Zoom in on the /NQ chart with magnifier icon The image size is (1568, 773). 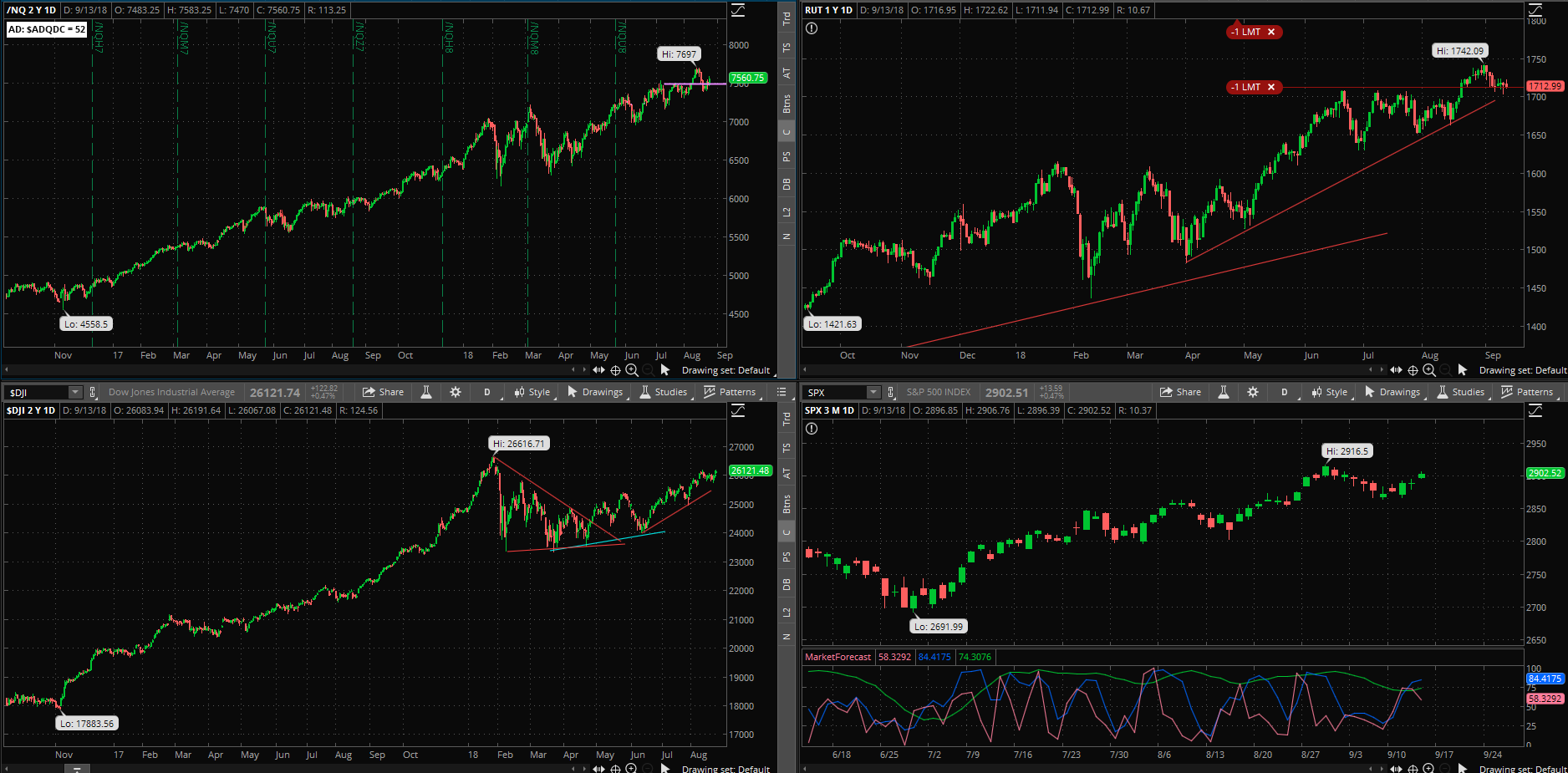(x=632, y=370)
